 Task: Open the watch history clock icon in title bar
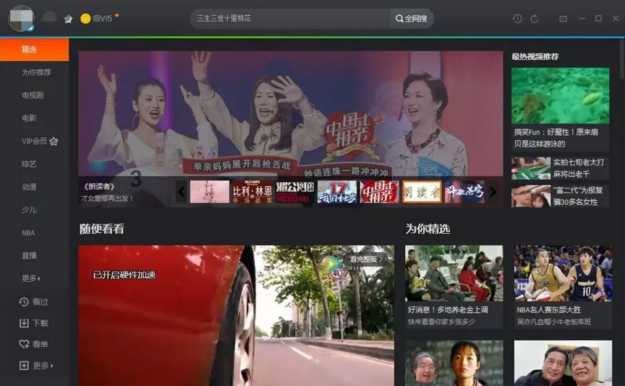point(517,19)
